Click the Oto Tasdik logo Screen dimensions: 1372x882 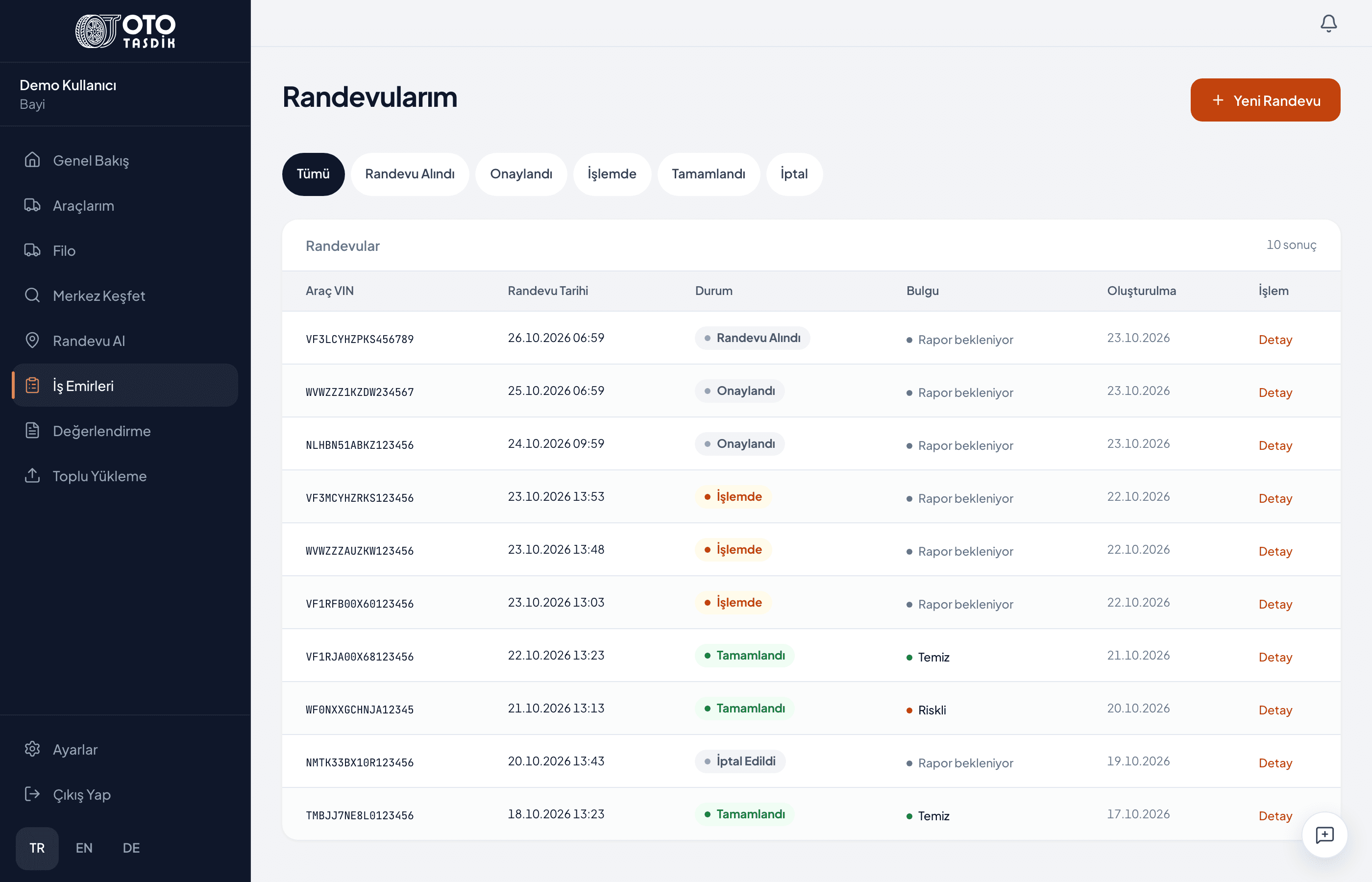125,31
